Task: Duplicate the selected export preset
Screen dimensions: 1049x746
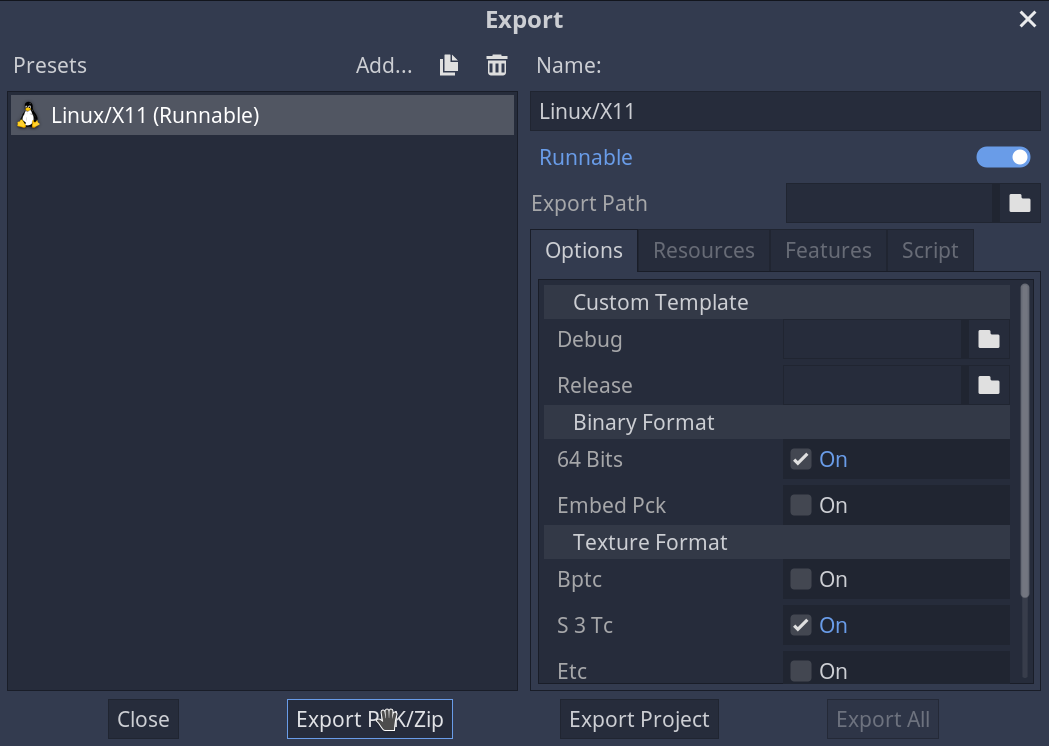Action: pos(449,65)
